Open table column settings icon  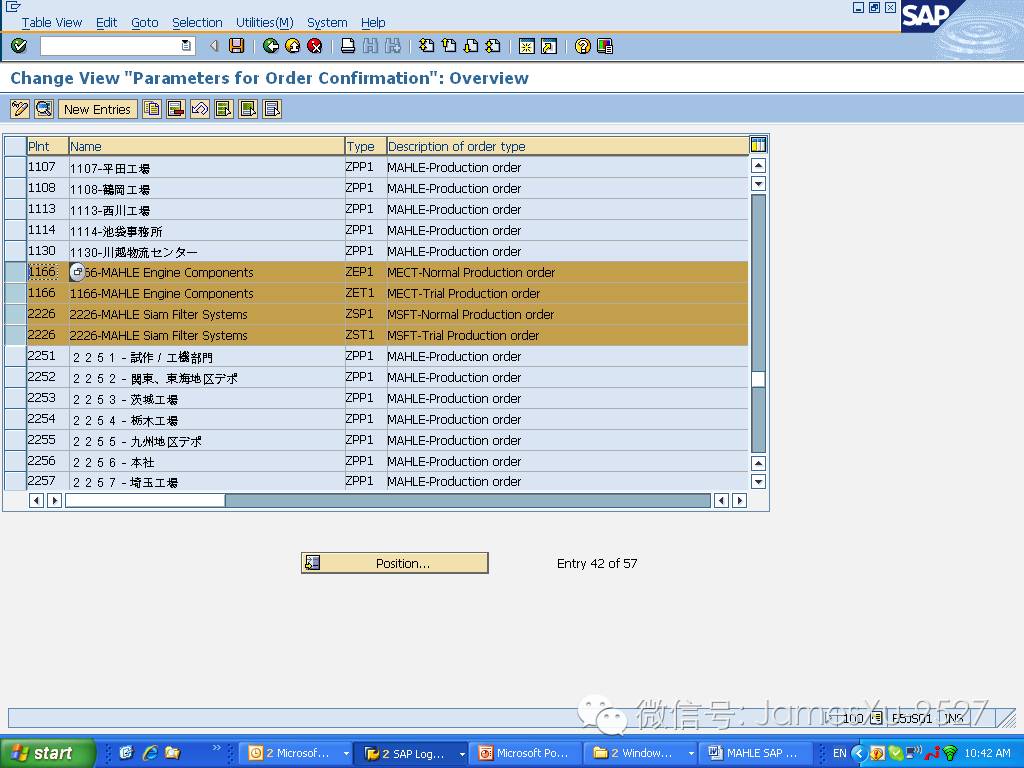click(758, 145)
